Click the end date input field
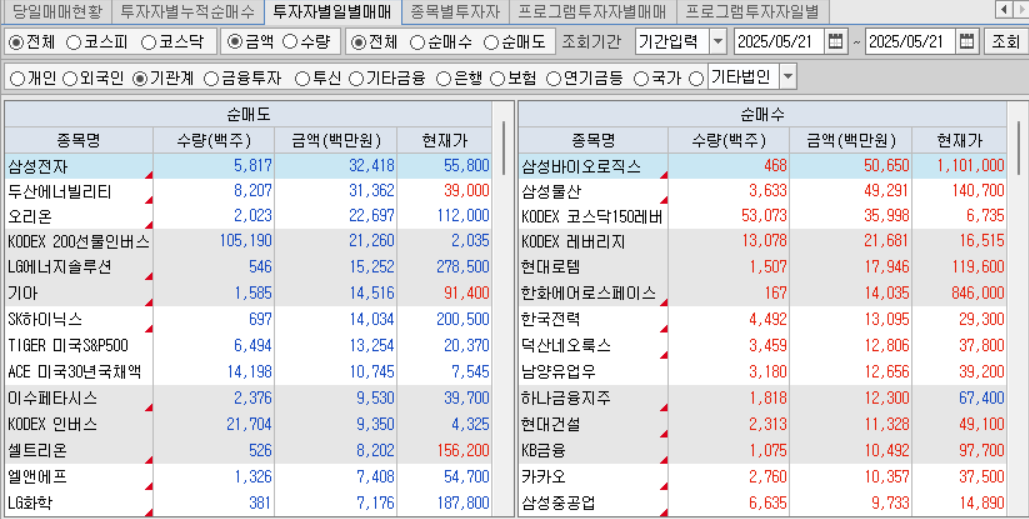 click(911, 42)
